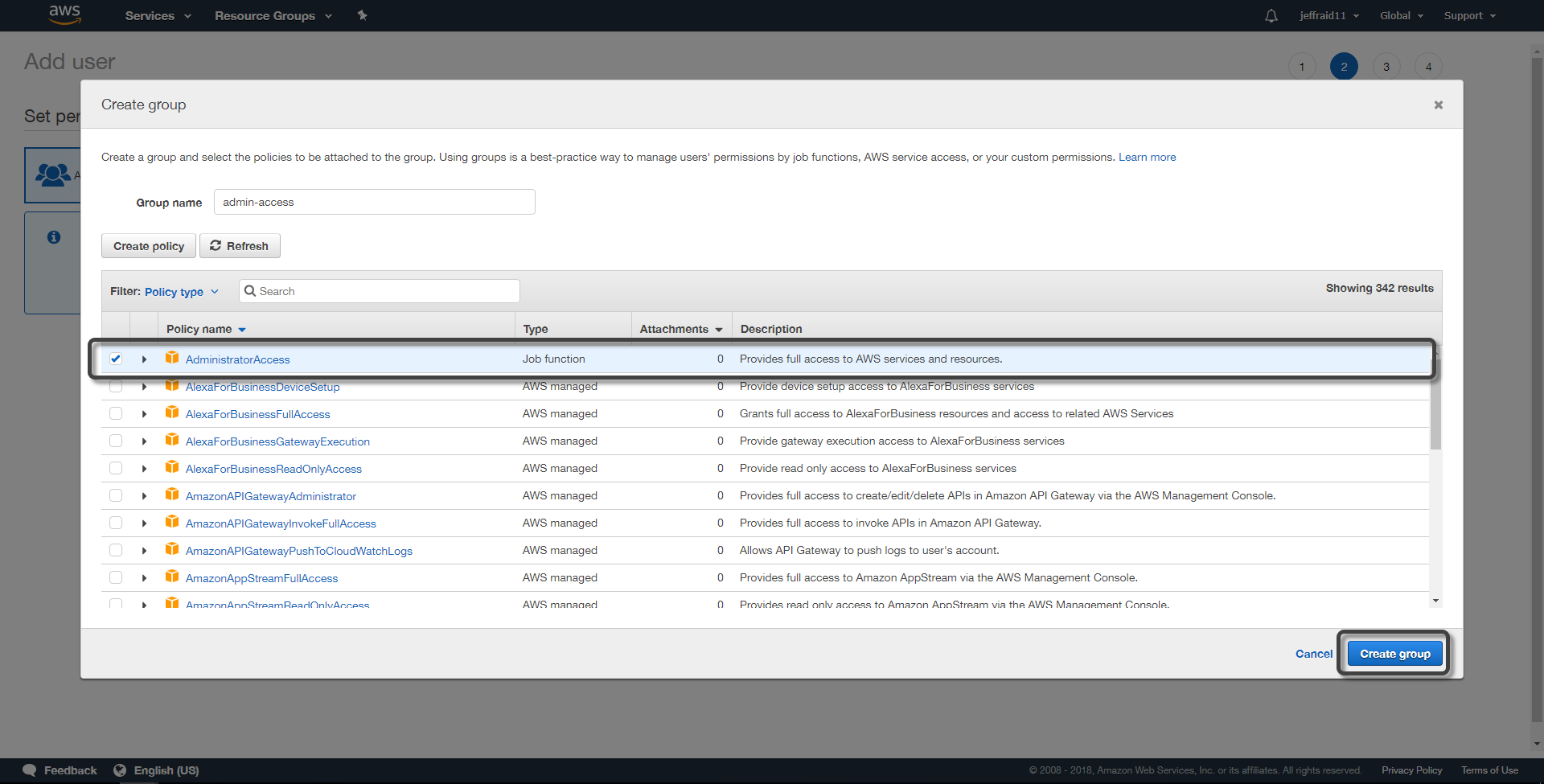The height and width of the screenshot is (784, 1544).
Task: Click the globe language icon in the footer
Action: (x=120, y=770)
